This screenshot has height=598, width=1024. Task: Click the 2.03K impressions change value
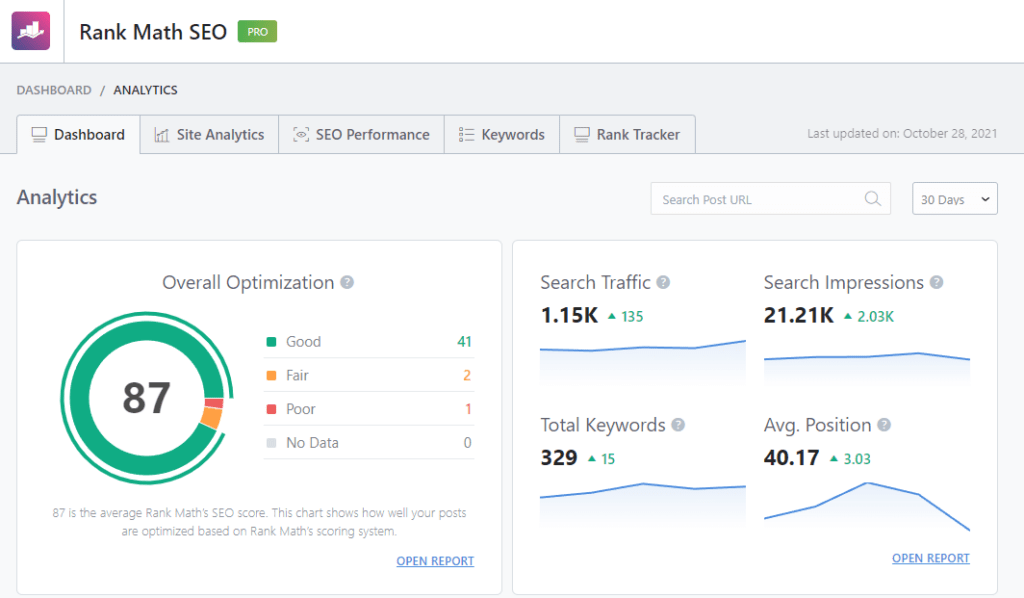pyautogui.click(x=875, y=317)
